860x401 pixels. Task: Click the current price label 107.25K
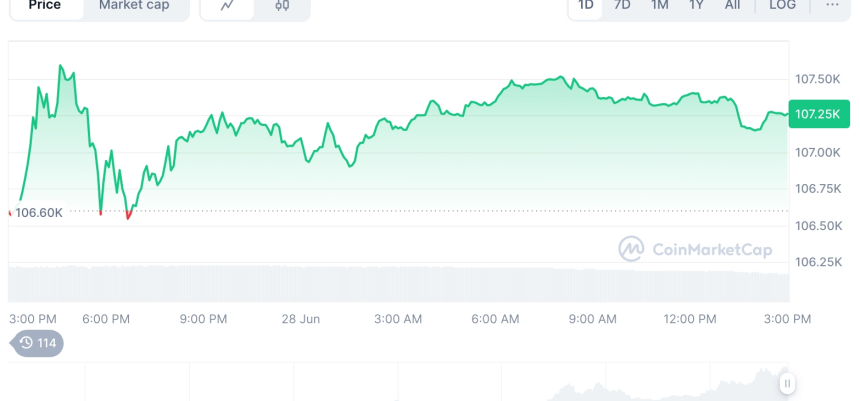point(817,114)
